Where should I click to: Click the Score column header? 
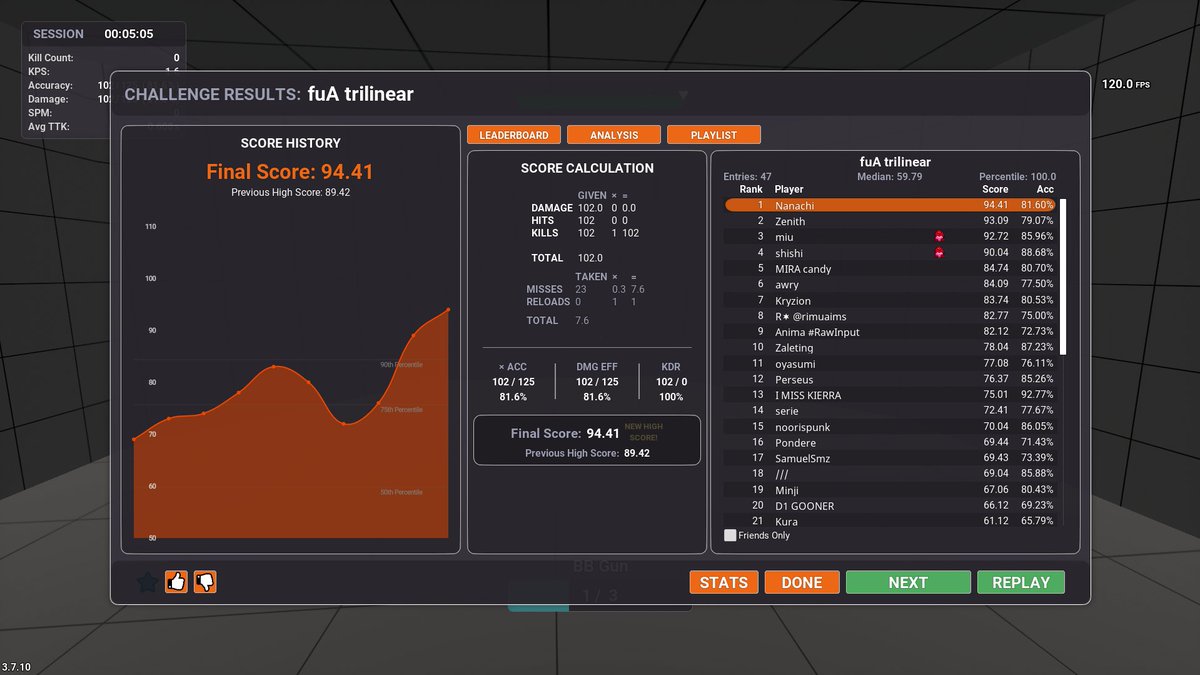pyautogui.click(x=995, y=189)
